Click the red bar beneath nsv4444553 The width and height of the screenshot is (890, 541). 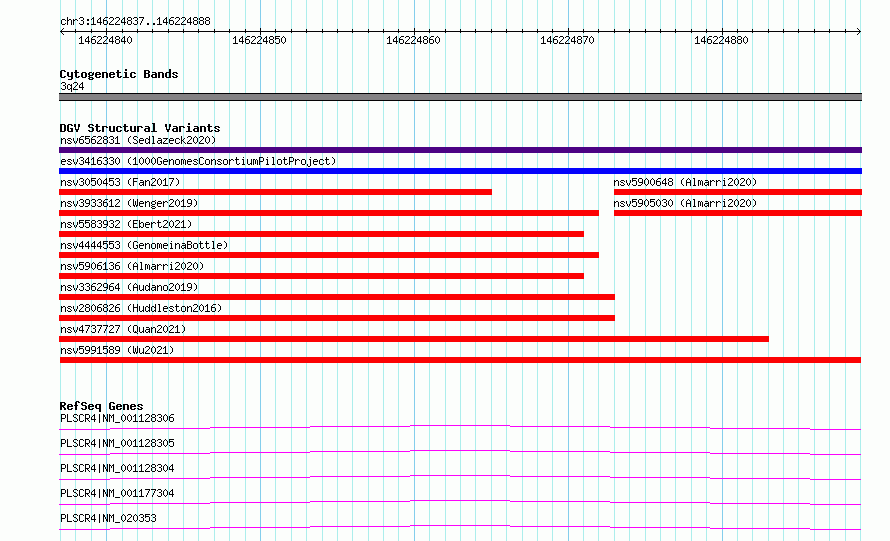pyautogui.click(x=329, y=255)
